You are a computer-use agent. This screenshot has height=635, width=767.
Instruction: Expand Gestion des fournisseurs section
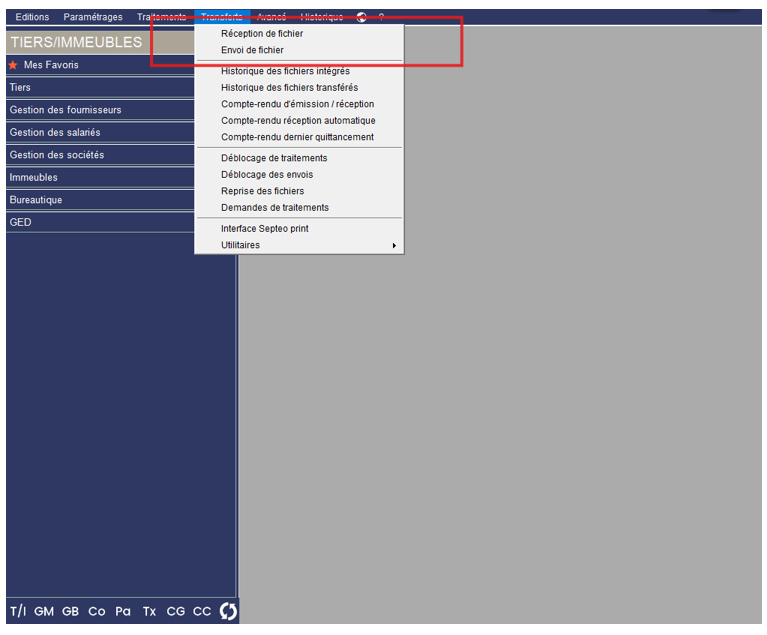pyautogui.click(x=65, y=110)
